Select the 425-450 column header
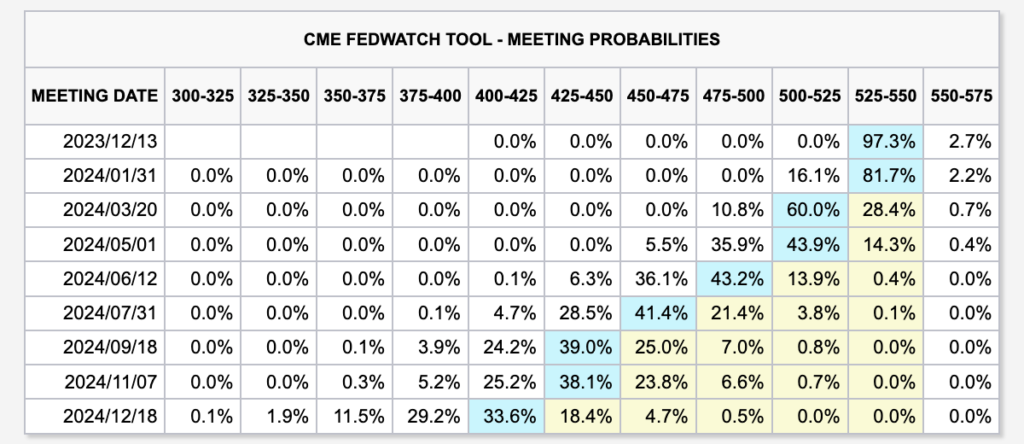The height and width of the screenshot is (444, 1024). (582, 96)
